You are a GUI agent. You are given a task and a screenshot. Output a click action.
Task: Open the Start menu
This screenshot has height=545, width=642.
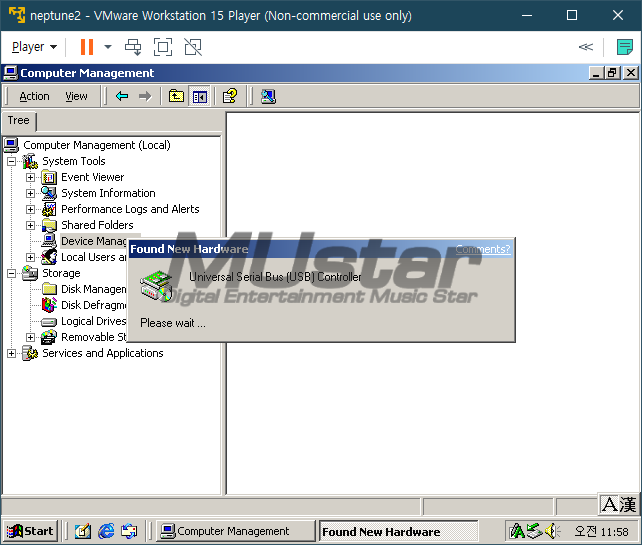(x=30, y=531)
